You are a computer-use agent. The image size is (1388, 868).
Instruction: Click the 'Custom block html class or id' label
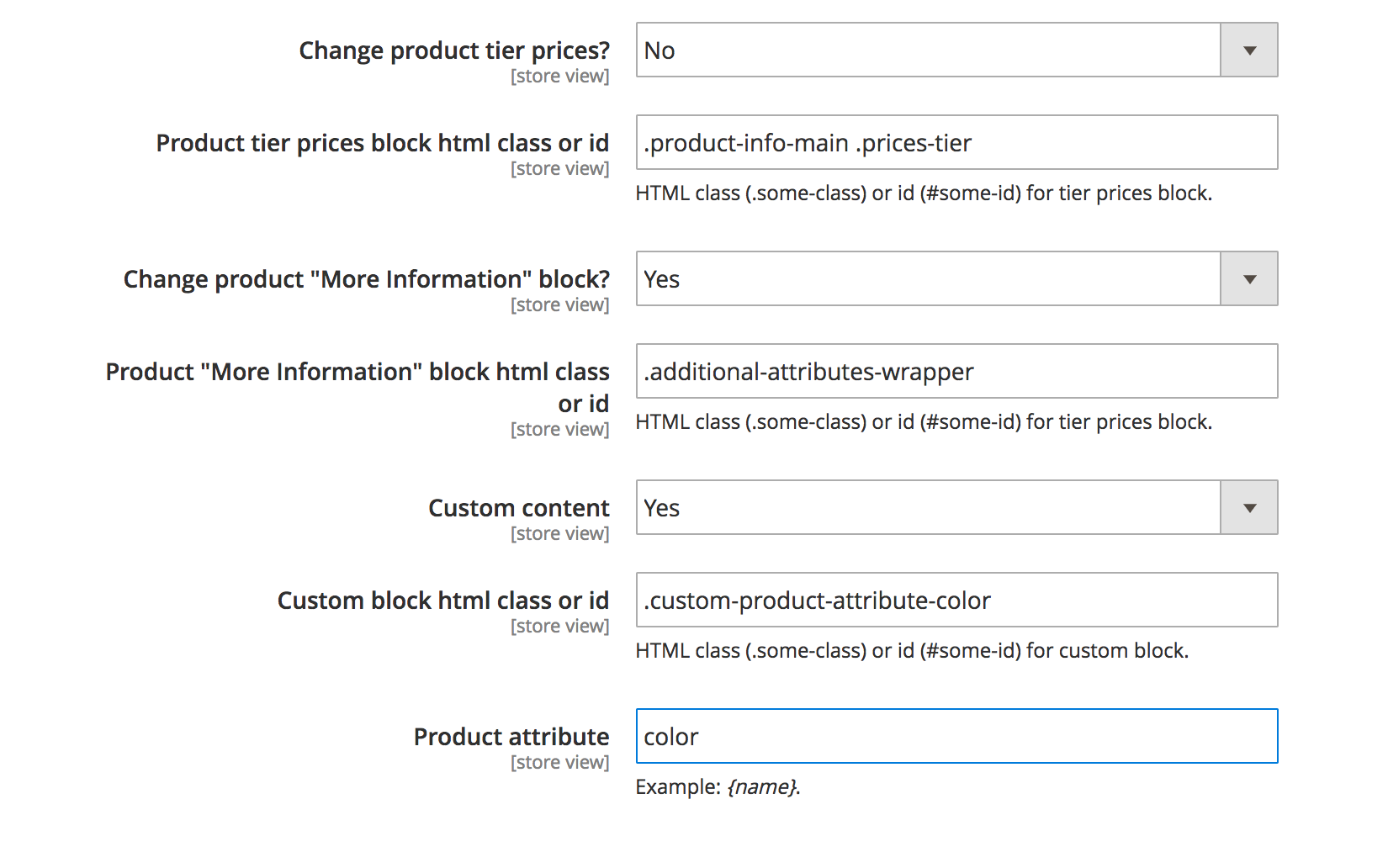tap(443, 601)
